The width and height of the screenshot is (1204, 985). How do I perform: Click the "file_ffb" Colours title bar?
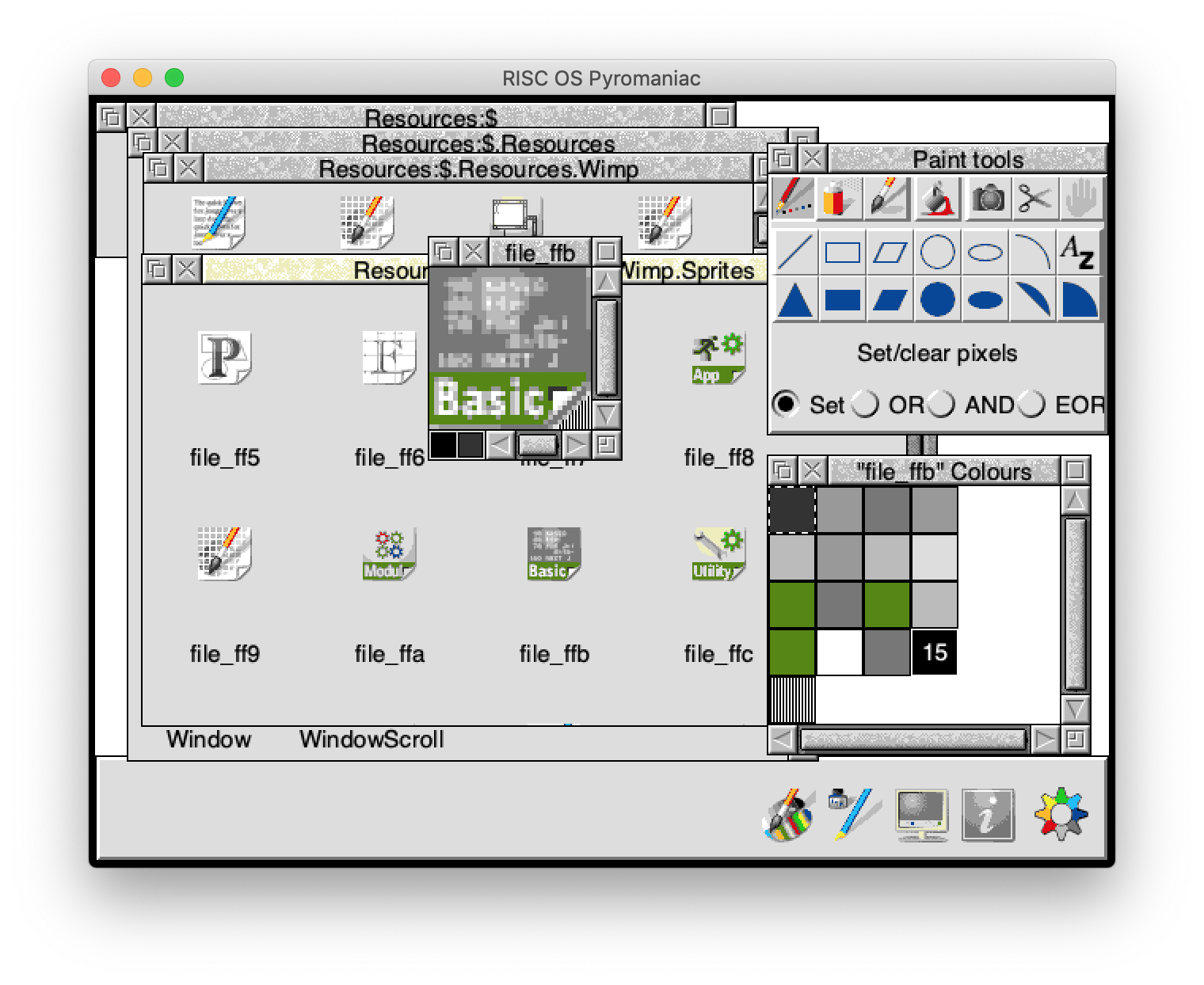tap(943, 471)
